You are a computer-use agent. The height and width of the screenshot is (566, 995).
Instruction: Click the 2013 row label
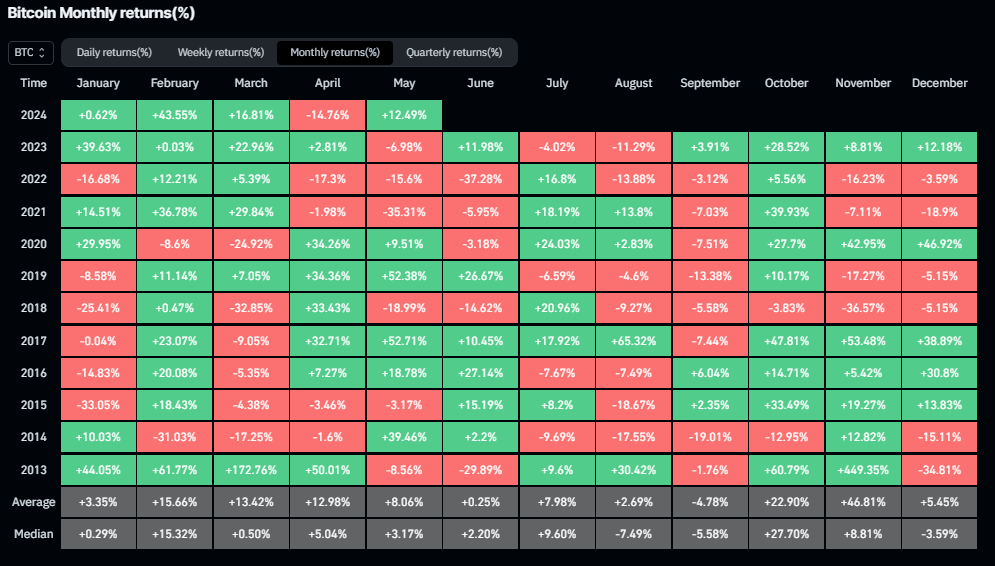(x=32, y=469)
